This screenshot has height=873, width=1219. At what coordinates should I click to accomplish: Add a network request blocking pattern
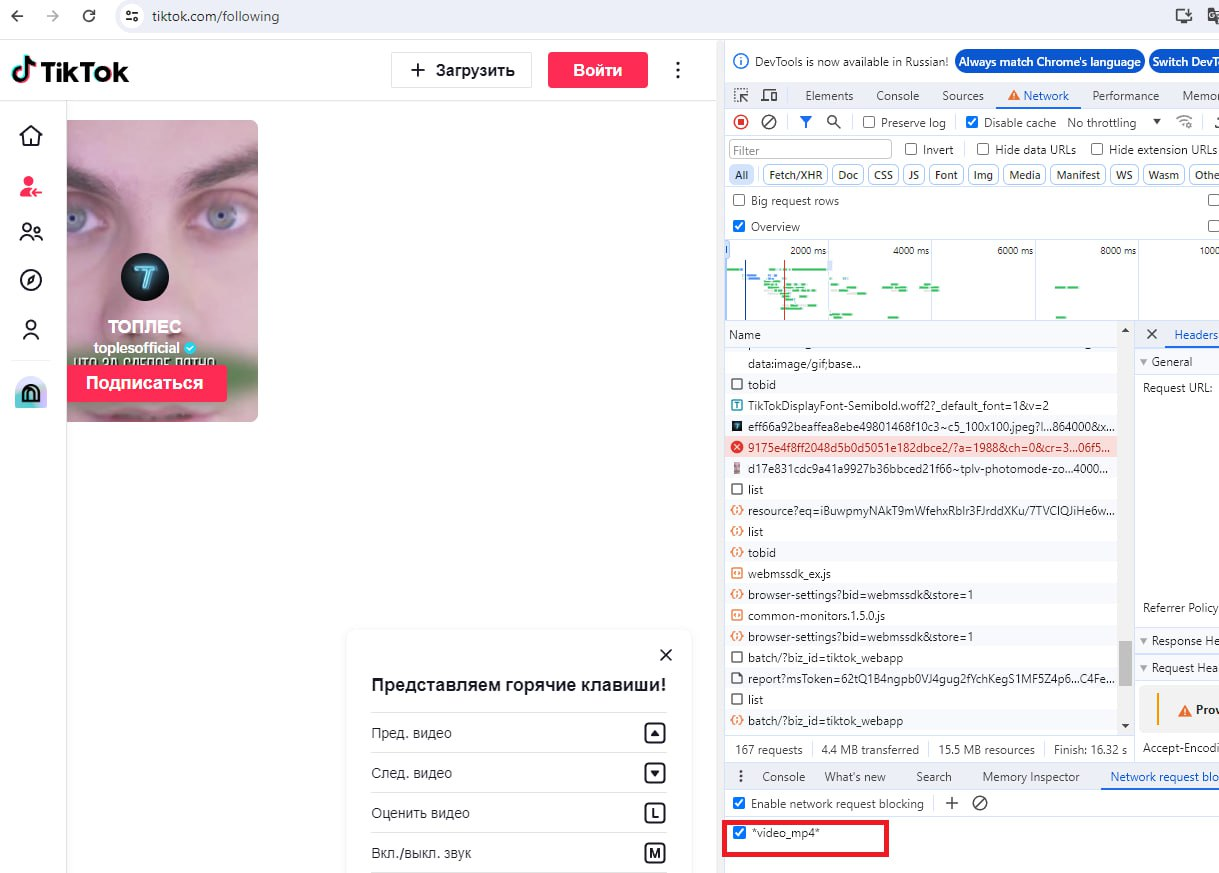pos(952,803)
